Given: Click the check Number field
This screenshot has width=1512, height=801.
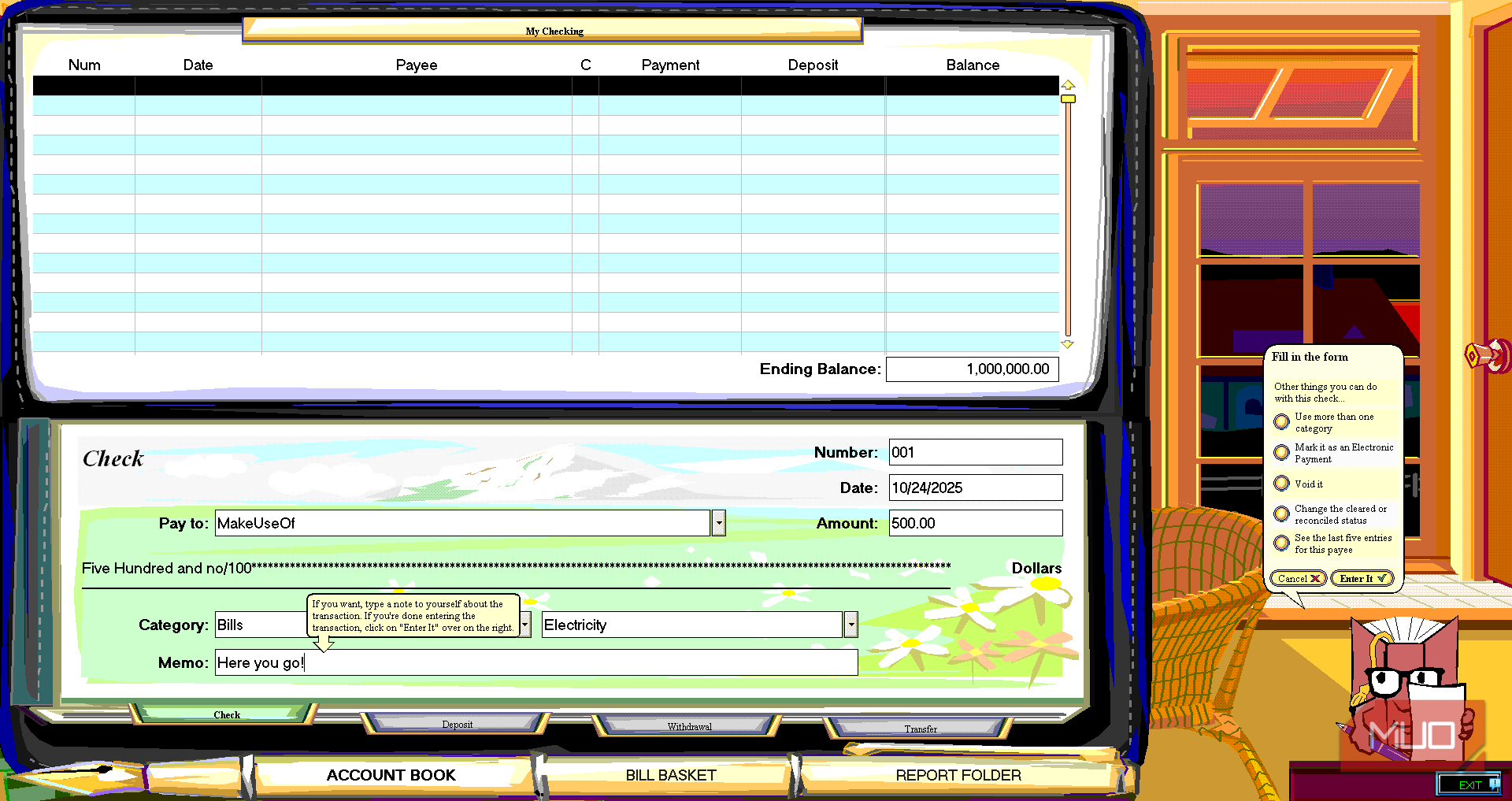Looking at the screenshot, I should click(976, 452).
